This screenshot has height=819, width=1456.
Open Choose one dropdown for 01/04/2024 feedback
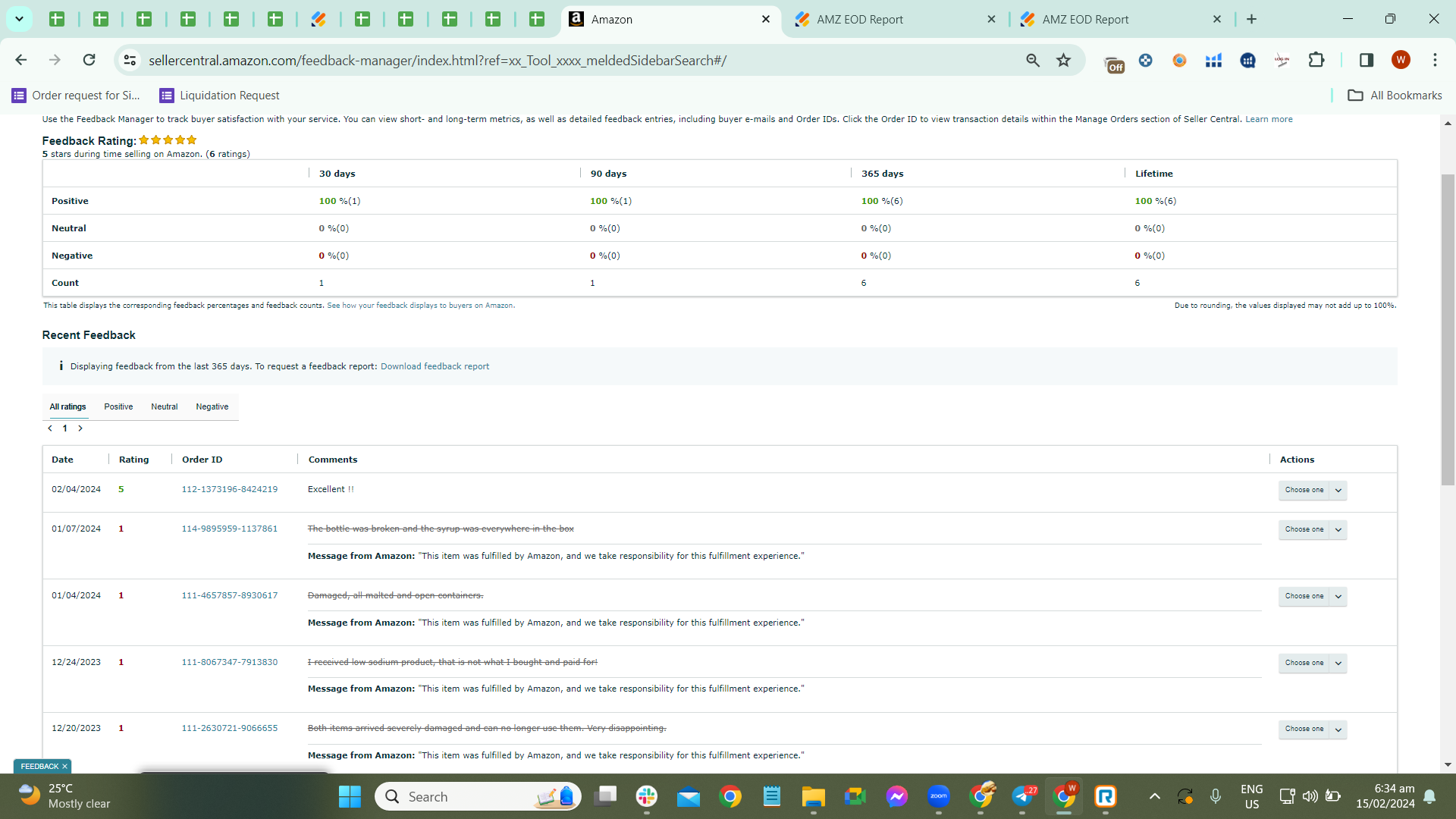coord(1313,596)
